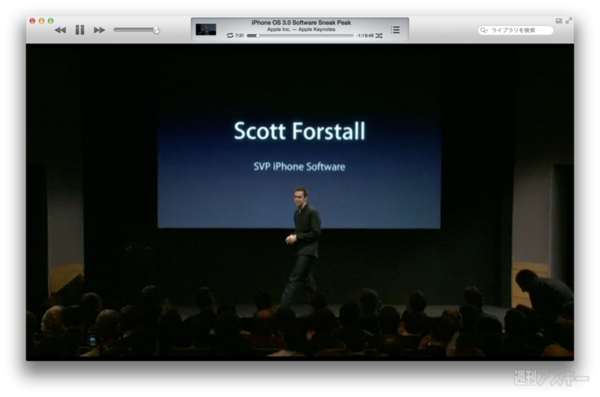
Task: Click the playback progress bar
Action: (300, 35)
